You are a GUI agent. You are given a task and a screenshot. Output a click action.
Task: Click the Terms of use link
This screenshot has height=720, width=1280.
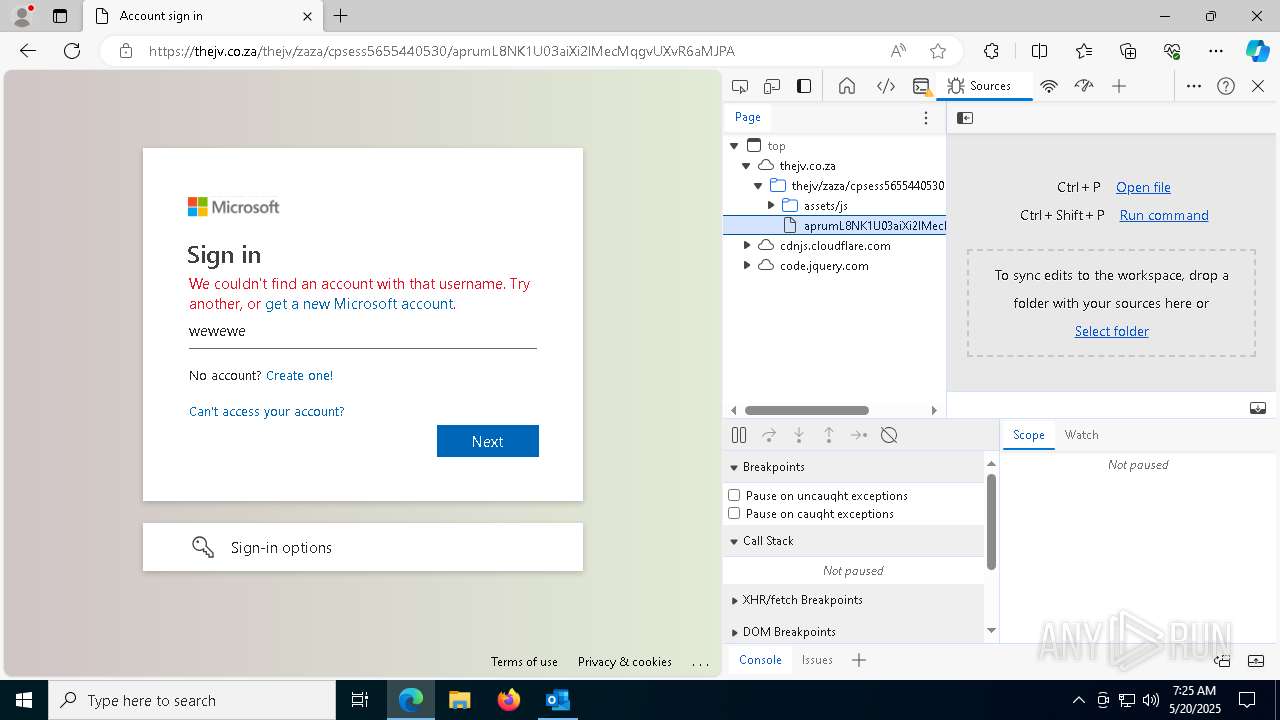524,662
